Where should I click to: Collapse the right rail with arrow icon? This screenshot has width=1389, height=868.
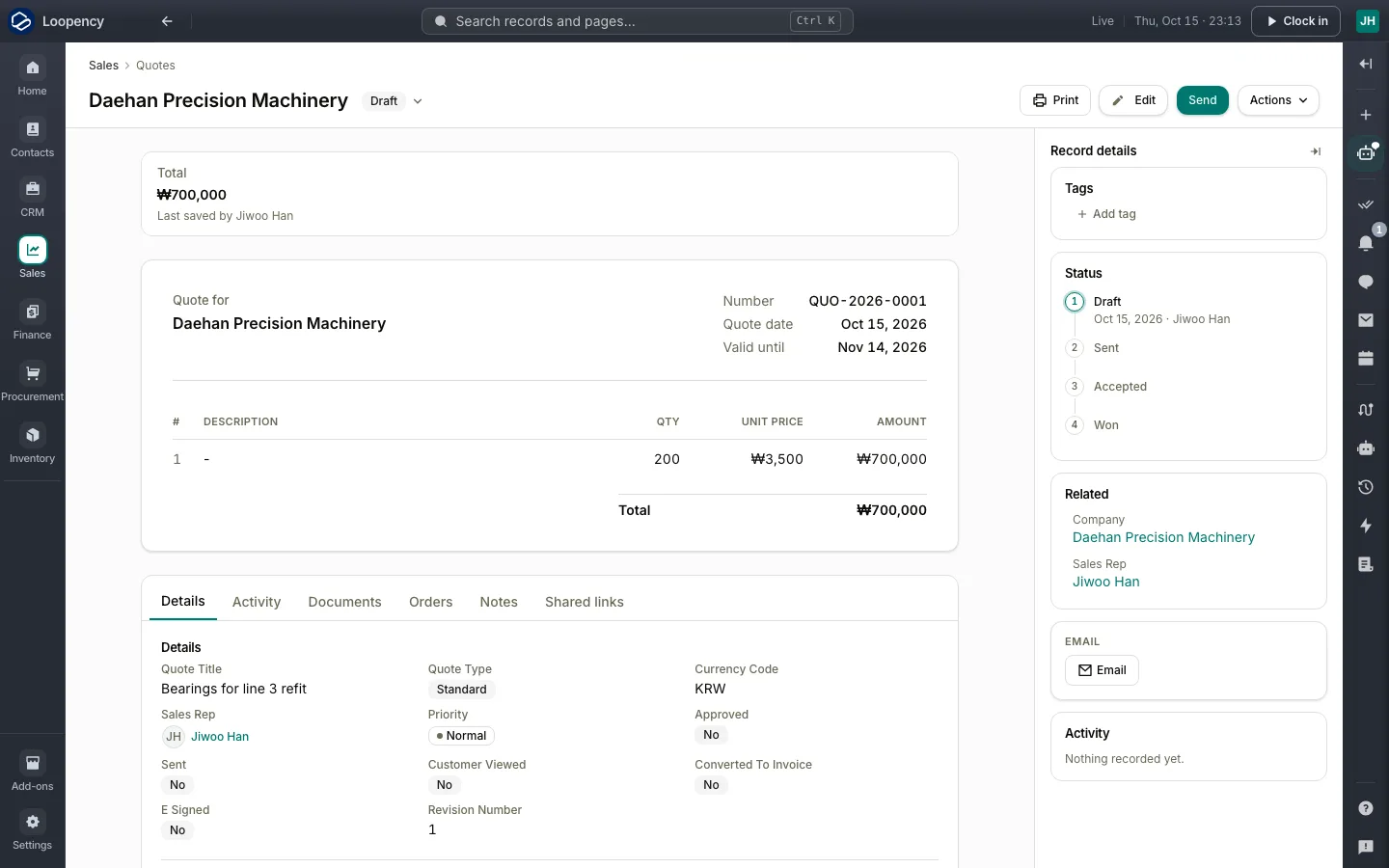(x=1366, y=64)
